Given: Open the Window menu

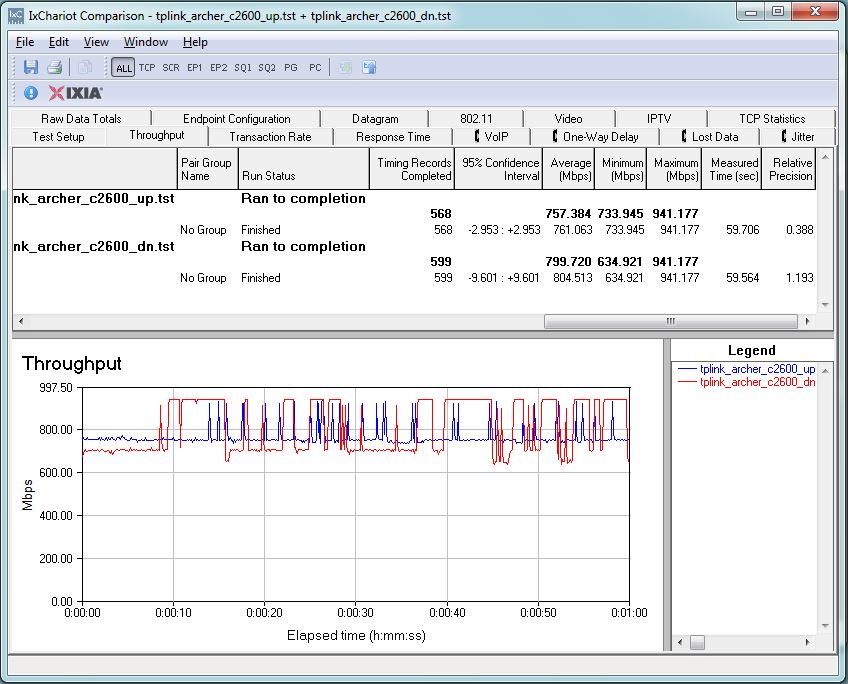Looking at the screenshot, I should tap(146, 42).
